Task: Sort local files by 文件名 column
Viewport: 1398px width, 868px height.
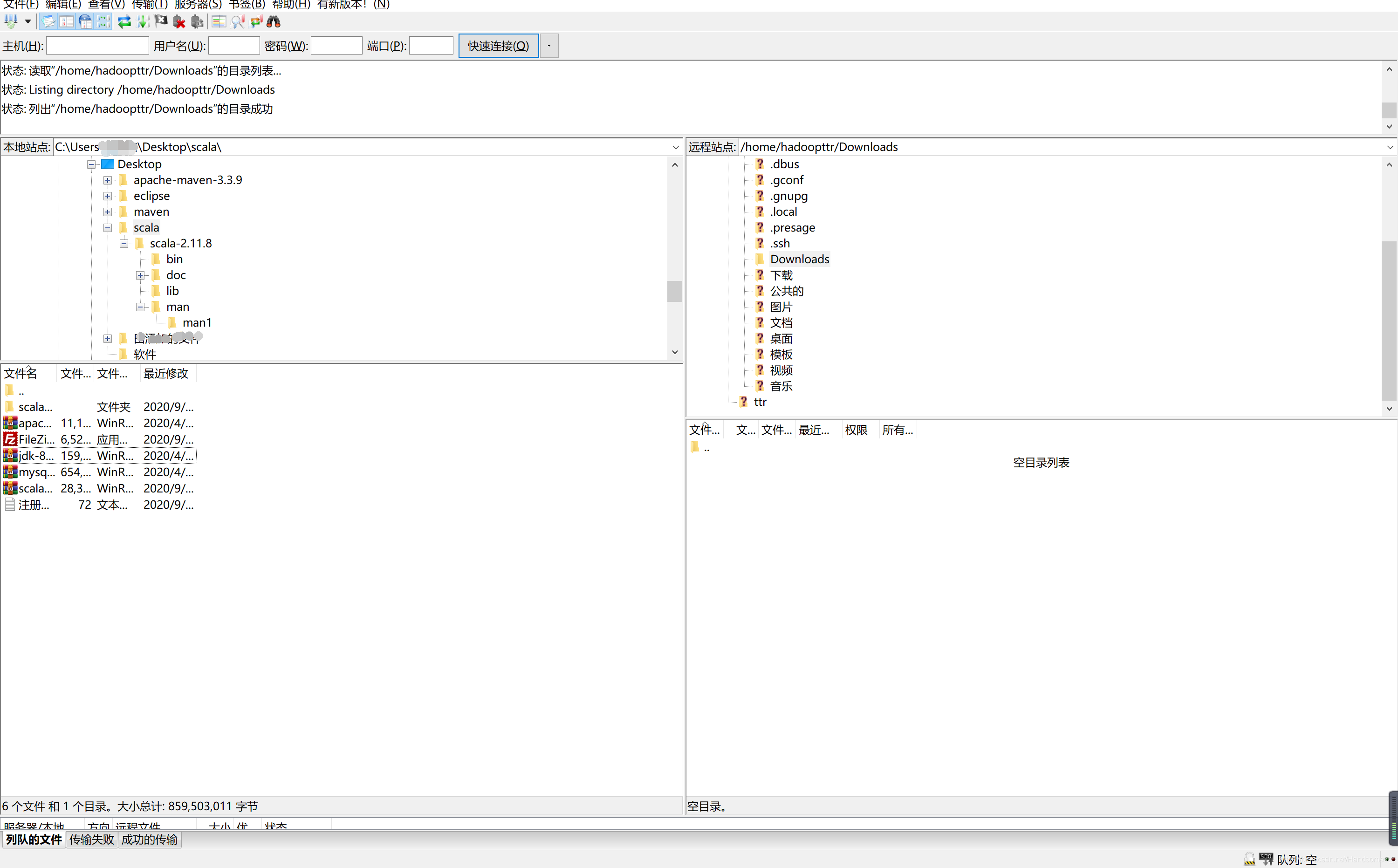Action: [29, 374]
